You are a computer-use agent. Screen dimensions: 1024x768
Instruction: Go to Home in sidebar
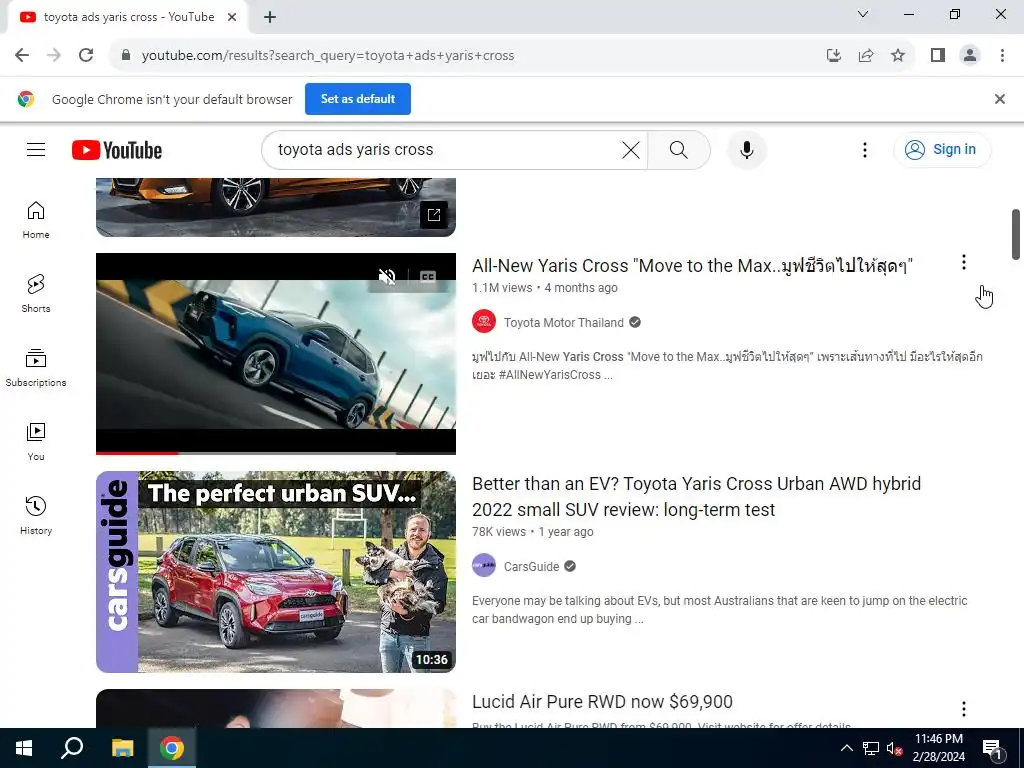click(36, 220)
